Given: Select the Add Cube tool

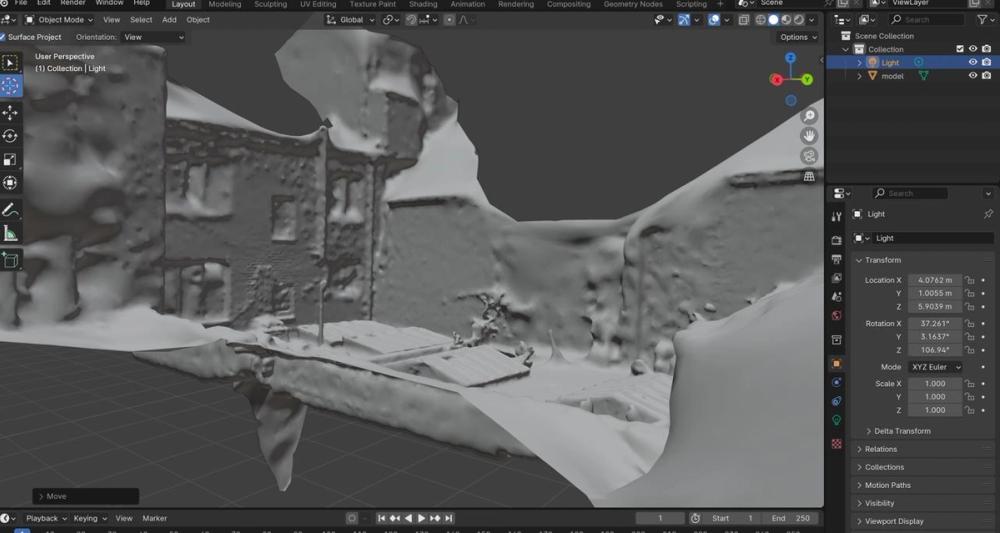Looking at the screenshot, I should (10, 260).
